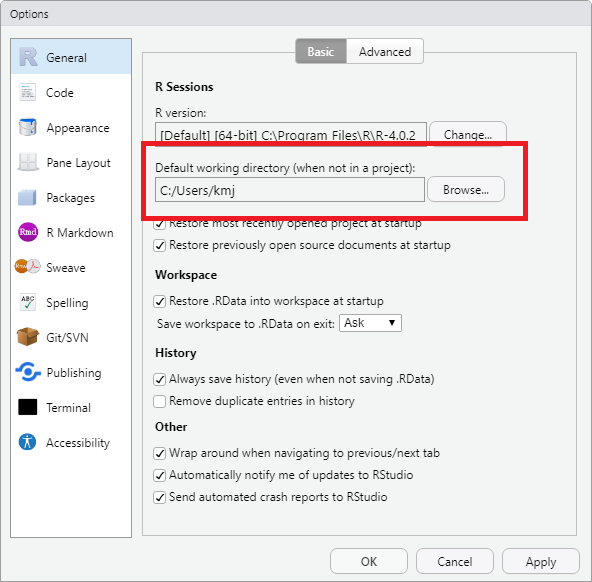
Task: Switch to the Basic tab
Action: click(321, 51)
